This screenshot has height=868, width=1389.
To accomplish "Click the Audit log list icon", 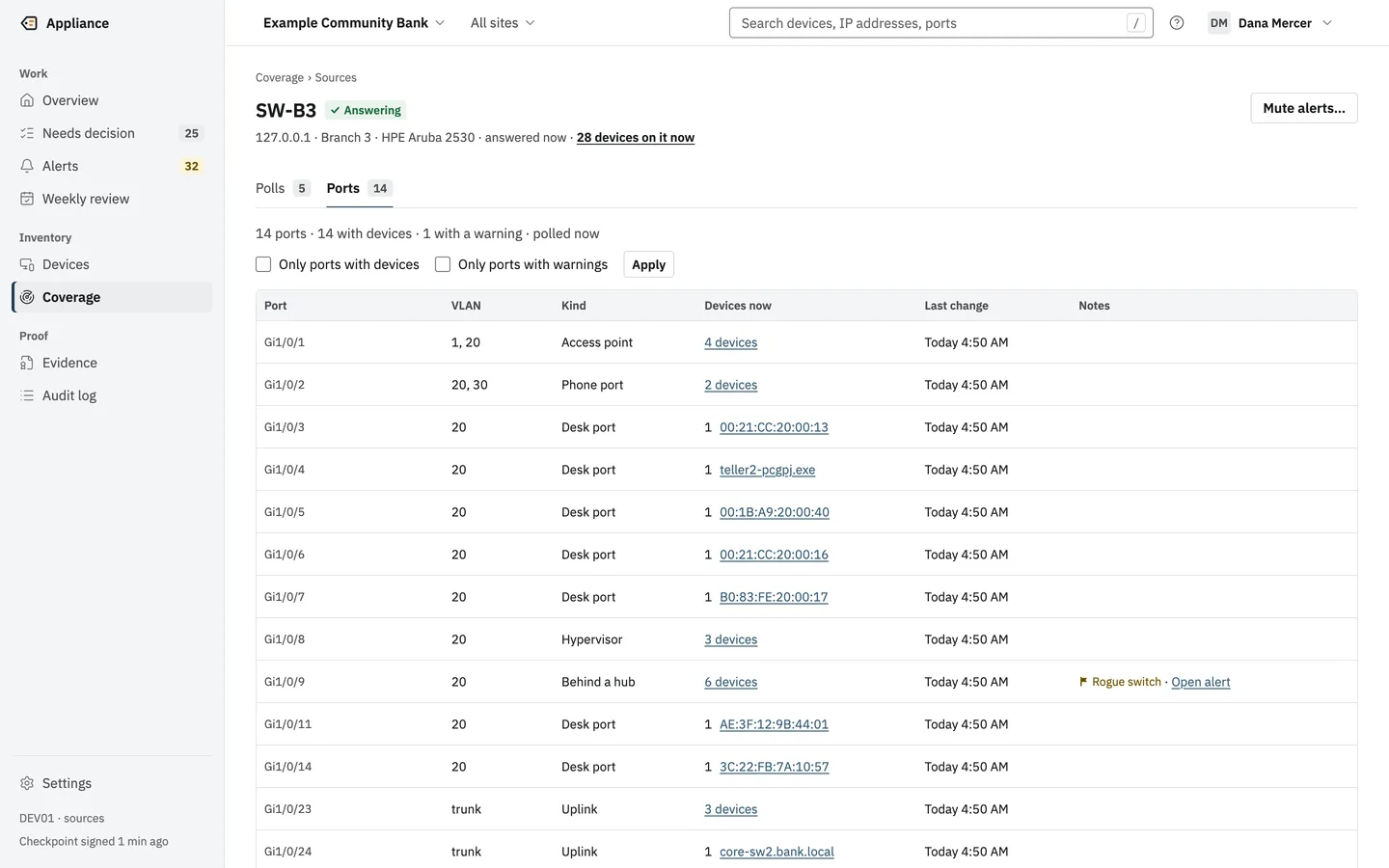I will point(27,395).
